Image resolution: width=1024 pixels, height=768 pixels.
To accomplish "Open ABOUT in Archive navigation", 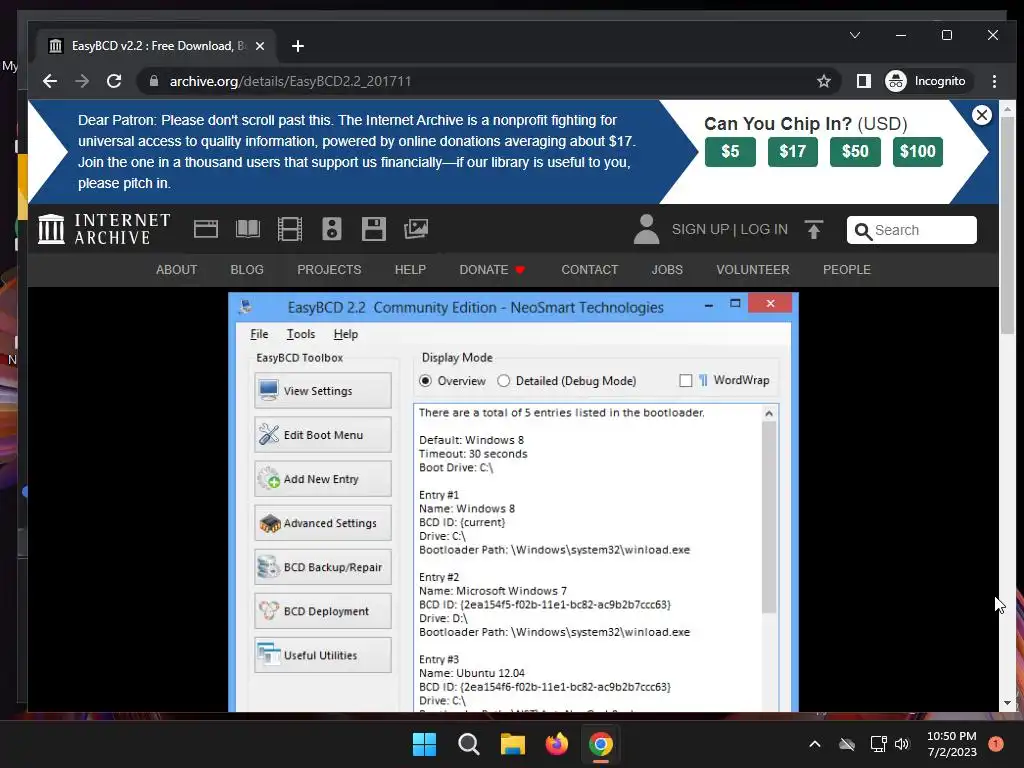I will click(x=176, y=270).
